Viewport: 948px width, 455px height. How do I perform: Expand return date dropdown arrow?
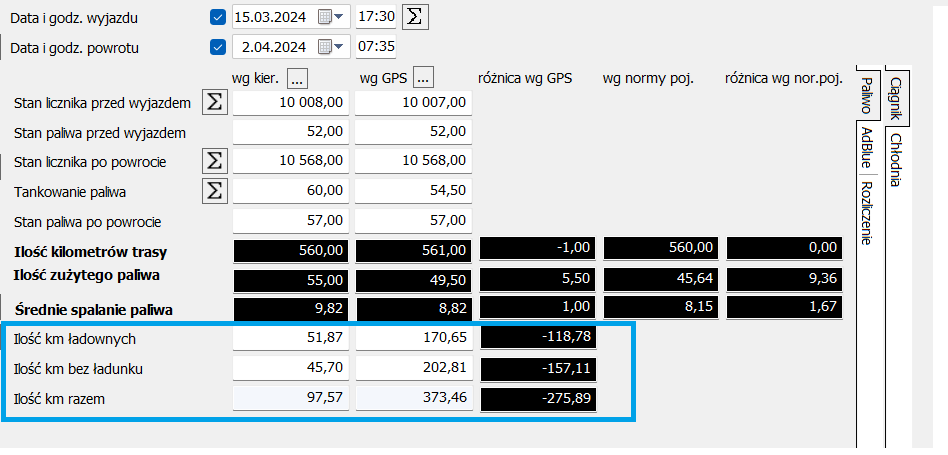(340, 47)
